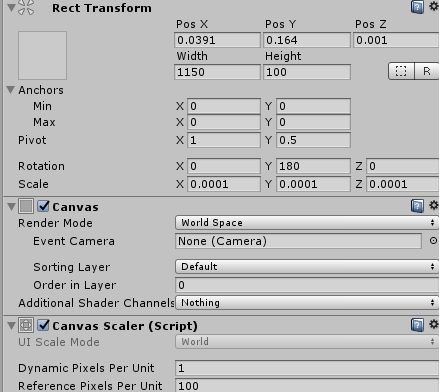Screen dimensions: 439x392
Task: Open the Sorting Layer dropdown
Action: click(x=307, y=267)
